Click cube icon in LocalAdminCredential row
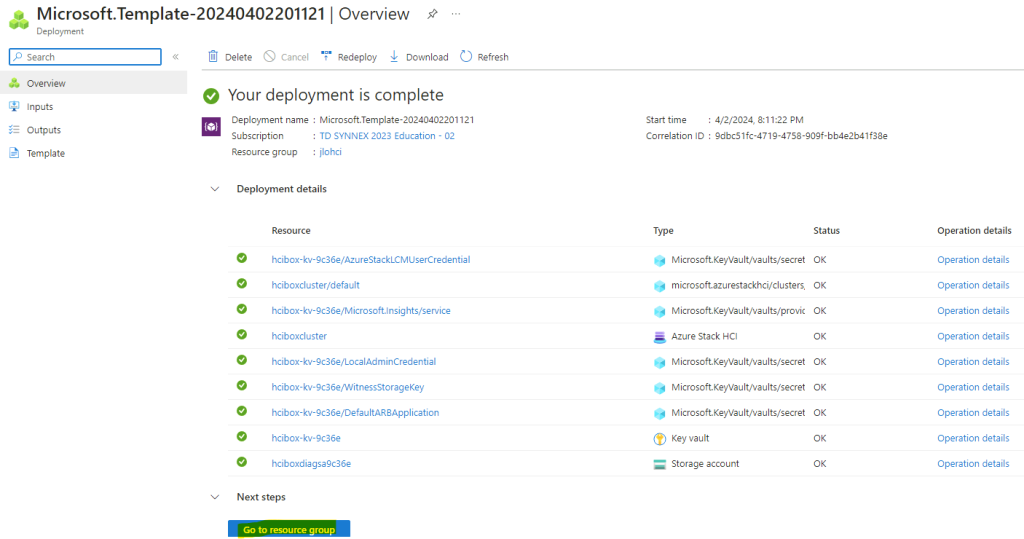1024x539 pixels. pos(660,362)
